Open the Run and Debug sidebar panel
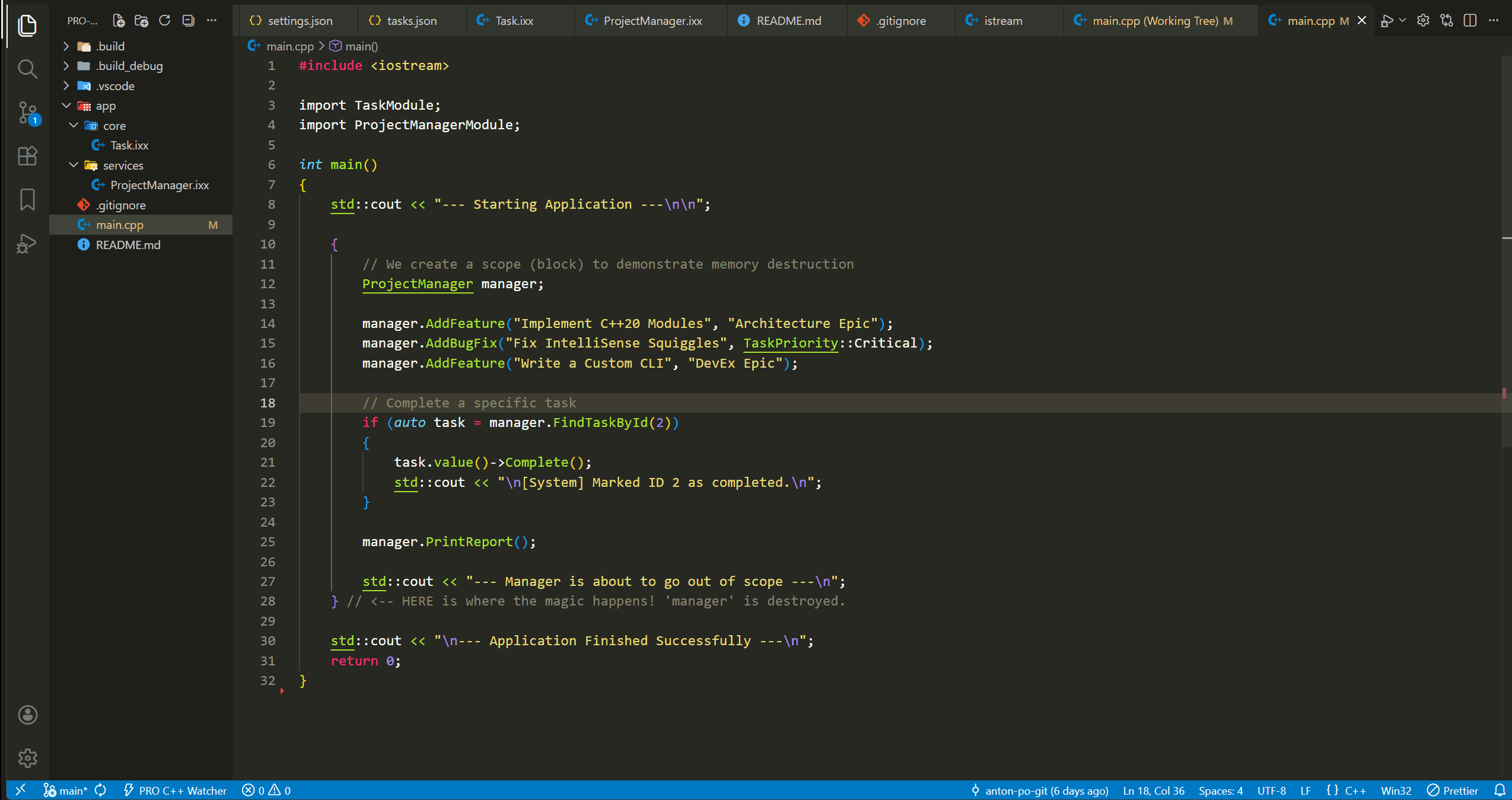The height and width of the screenshot is (800, 1512). click(x=27, y=243)
